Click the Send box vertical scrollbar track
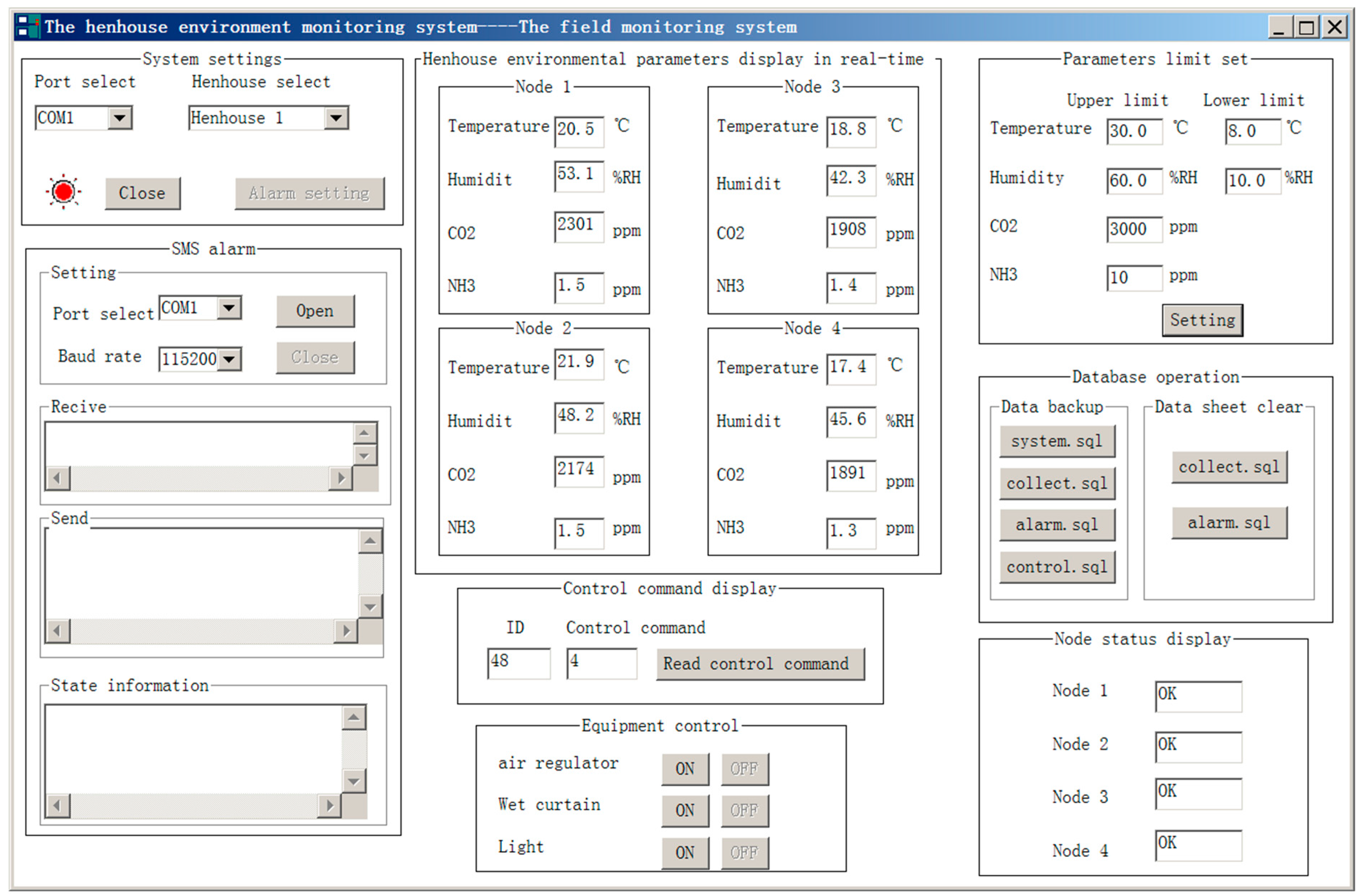 (x=370, y=573)
